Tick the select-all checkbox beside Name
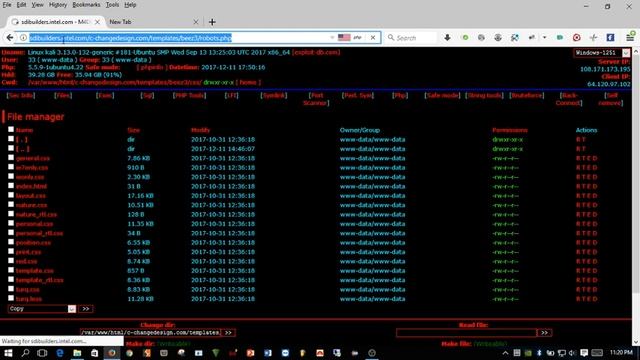640x360 pixels. (x=11, y=129)
